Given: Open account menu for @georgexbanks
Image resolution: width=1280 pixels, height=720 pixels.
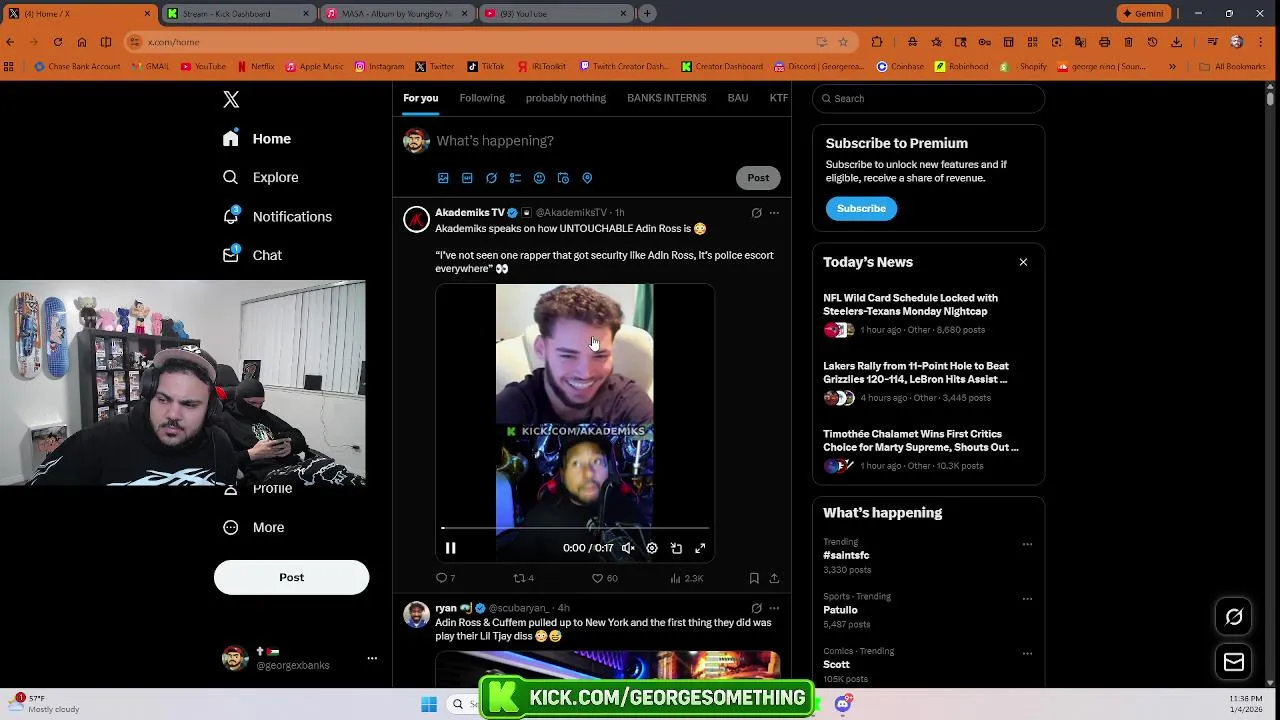Looking at the screenshot, I should [x=300, y=658].
